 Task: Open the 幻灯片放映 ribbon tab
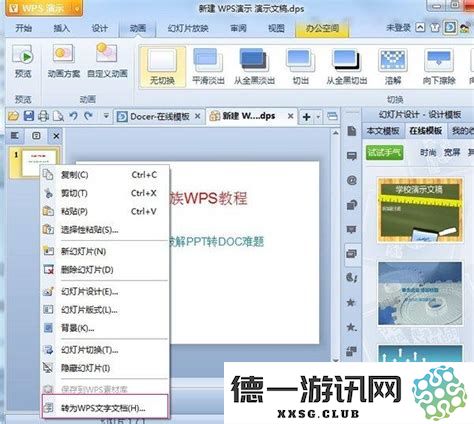coord(188,28)
